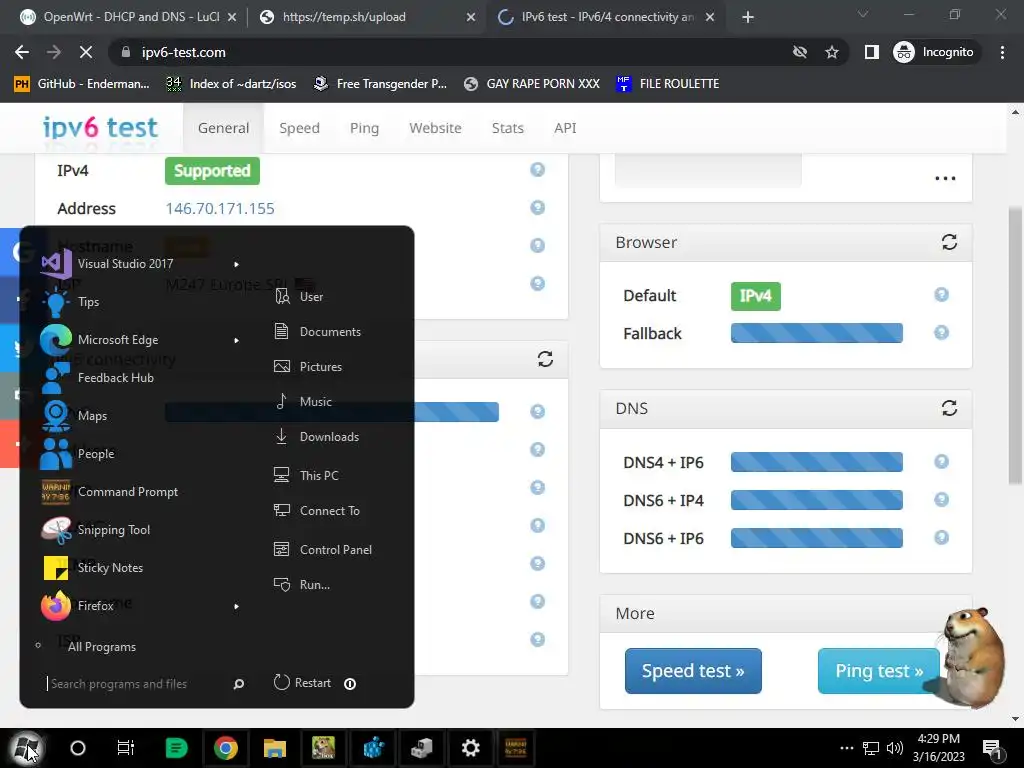Click help icon for DNS6 + IP6 row
Image resolution: width=1024 pixels, height=768 pixels.
pos(941,537)
